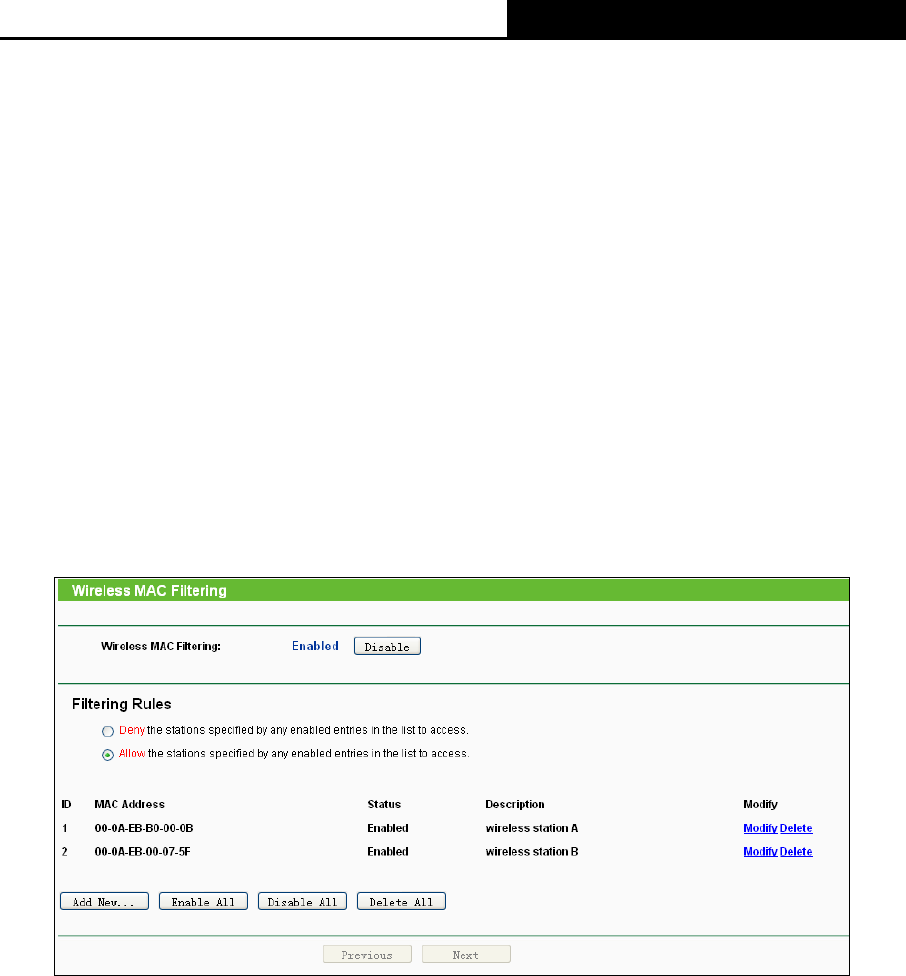
Task: Select the Deny stations radio button
Action: (x=108, y=731)
